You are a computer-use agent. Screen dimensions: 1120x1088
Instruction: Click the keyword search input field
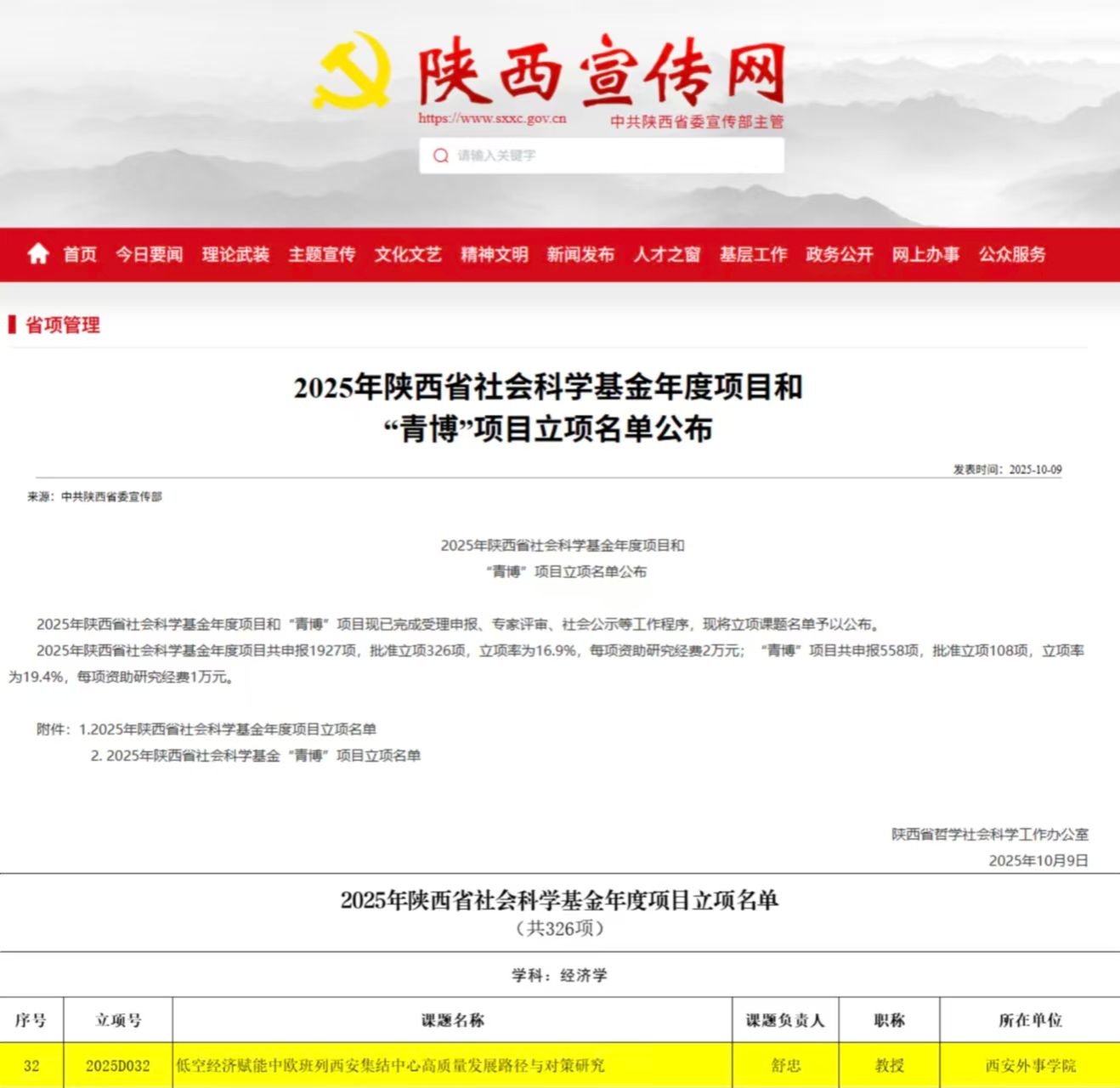pyautogui.click(x=612, y=156)
